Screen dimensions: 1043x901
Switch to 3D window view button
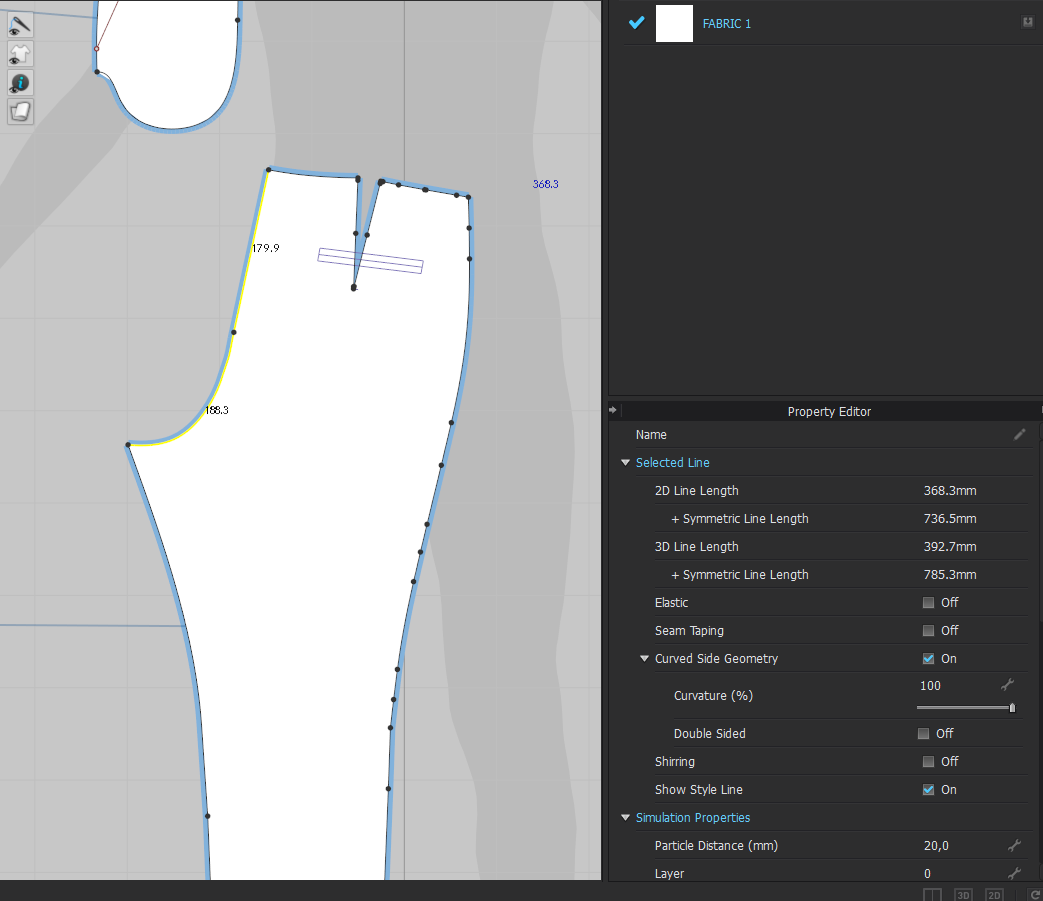click(963, 894)
